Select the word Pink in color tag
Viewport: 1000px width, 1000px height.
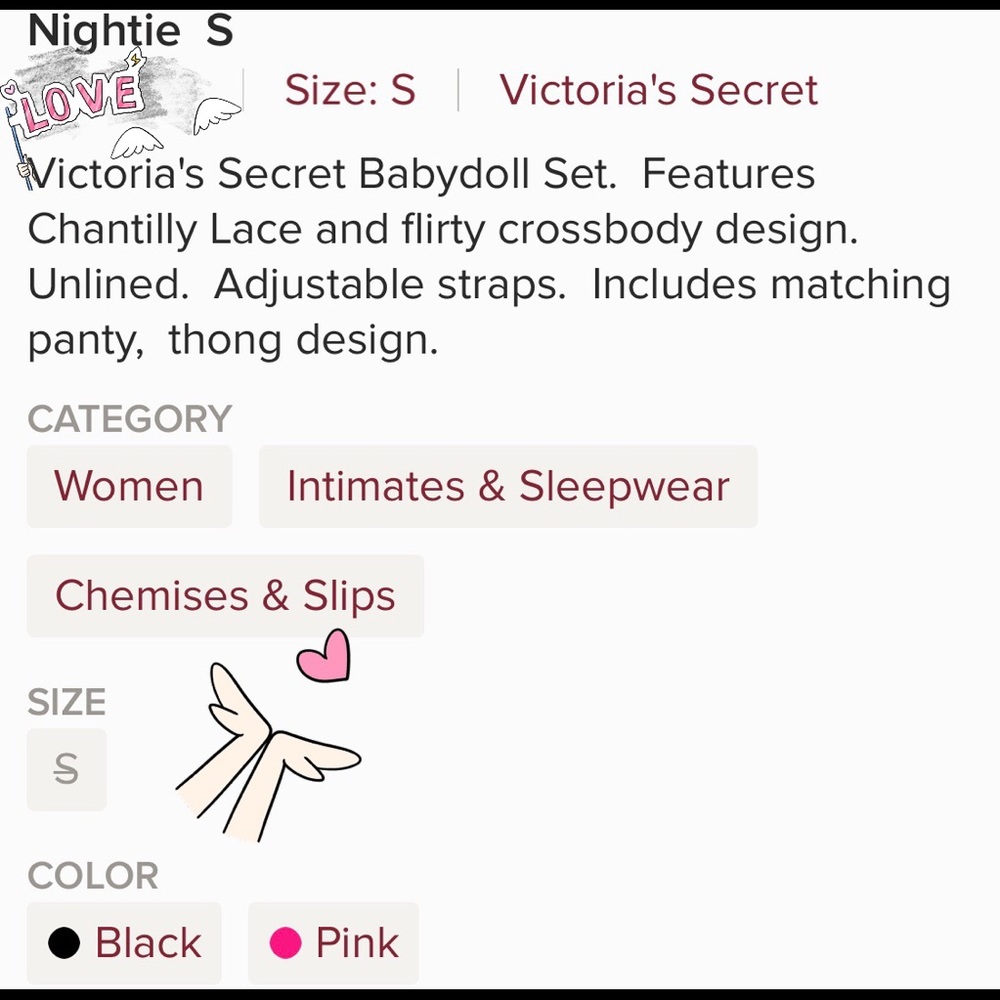(x=357, y=943)
